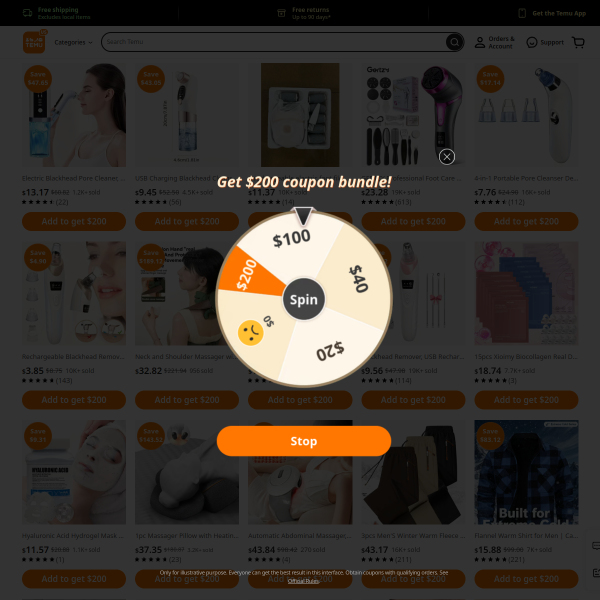
Task: Click the sad face $0 wheel segment
Action: pyautogui.click(x=254, y=331)
